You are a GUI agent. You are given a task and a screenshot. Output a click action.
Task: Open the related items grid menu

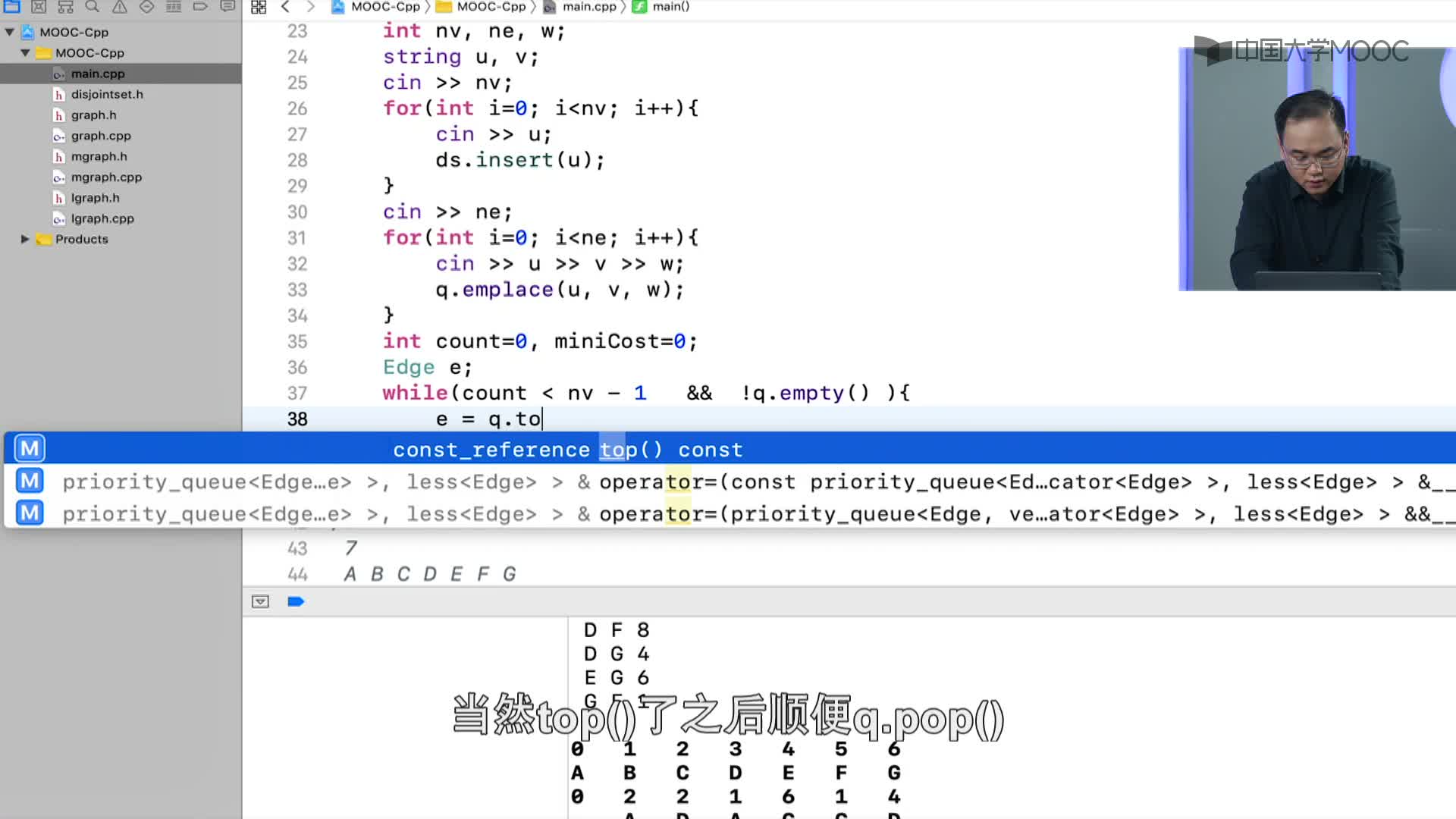[x=259, y=7]
